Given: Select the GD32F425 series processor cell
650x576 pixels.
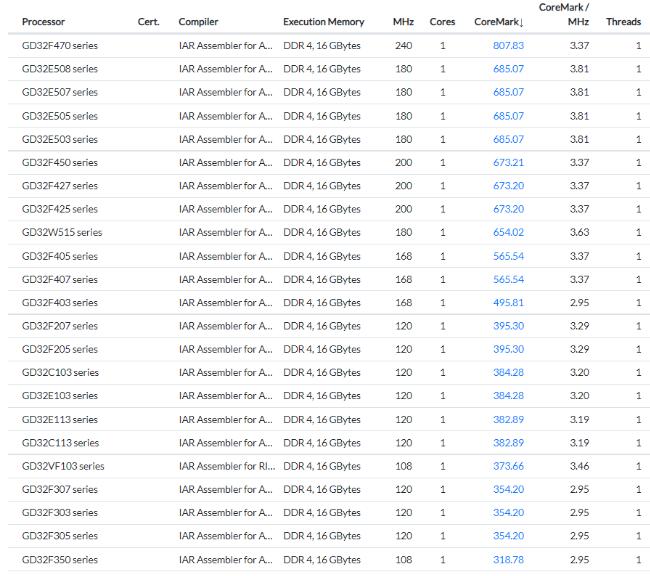Looking at the screenshot, I should pyautogui.click(x=60, y=209).
